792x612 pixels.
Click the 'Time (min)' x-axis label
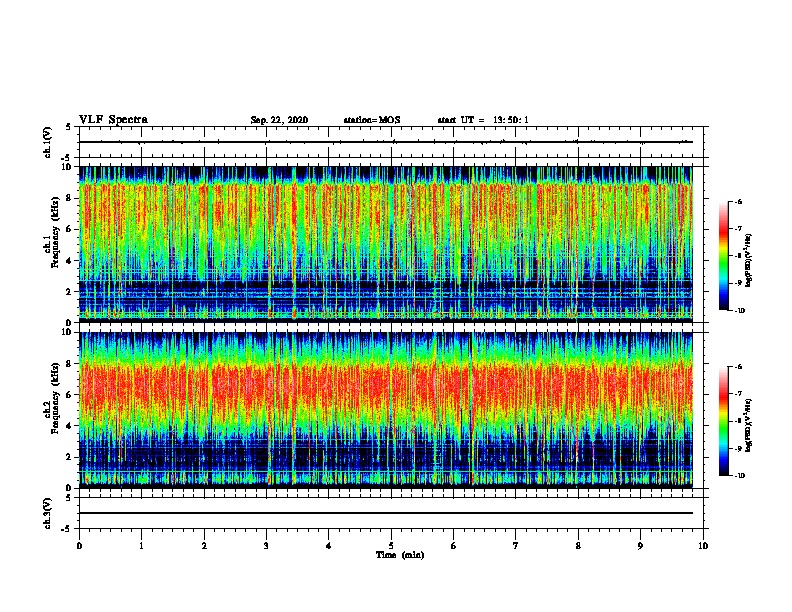coord(400,555)
